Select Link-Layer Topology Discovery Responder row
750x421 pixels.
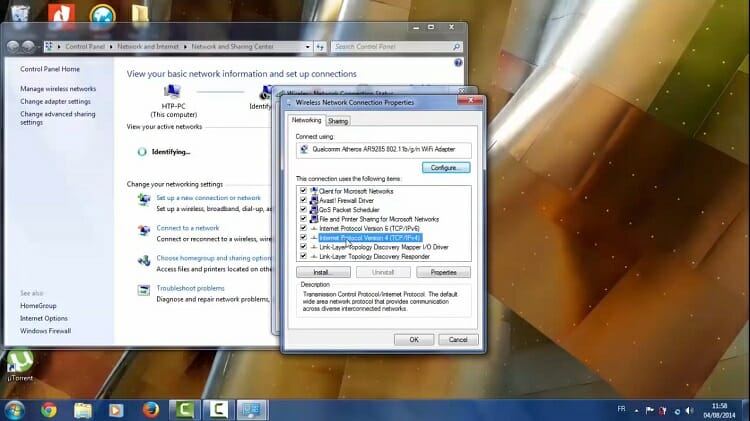[375, 257]
